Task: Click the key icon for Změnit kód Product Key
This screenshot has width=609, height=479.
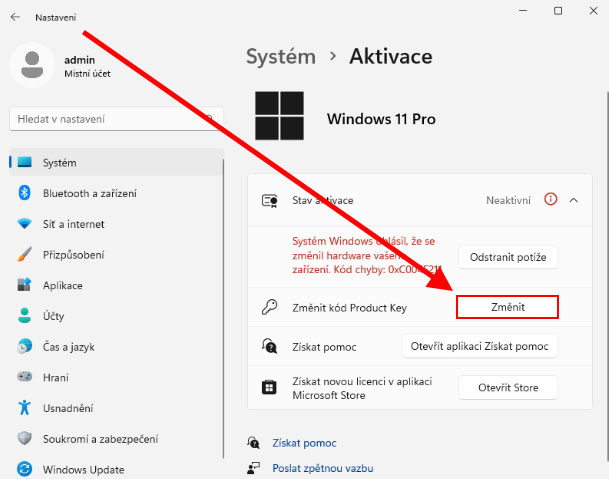Action: 270,307
